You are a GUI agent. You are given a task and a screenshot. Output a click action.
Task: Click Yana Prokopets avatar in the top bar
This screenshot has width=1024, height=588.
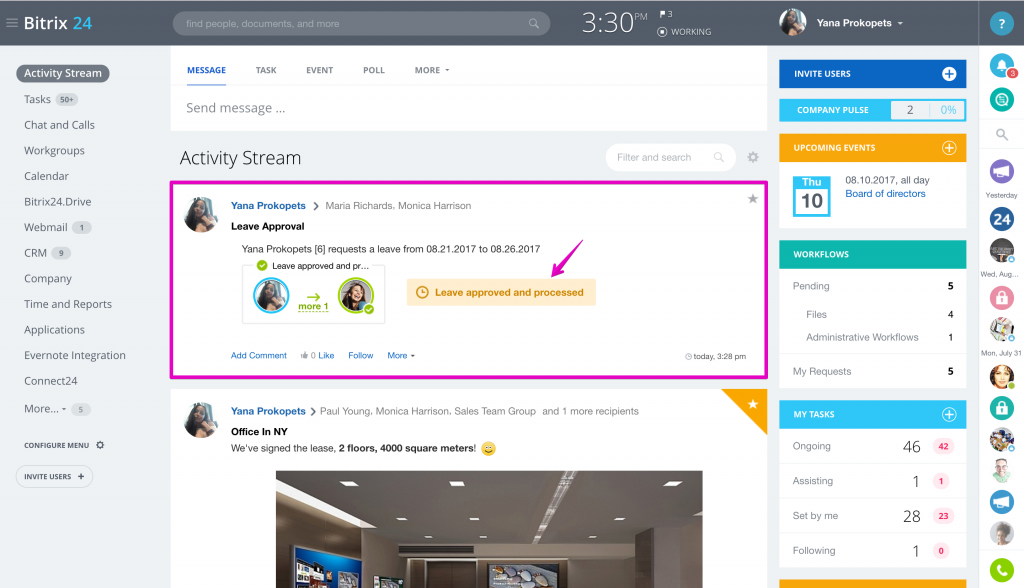click(793, 23)
